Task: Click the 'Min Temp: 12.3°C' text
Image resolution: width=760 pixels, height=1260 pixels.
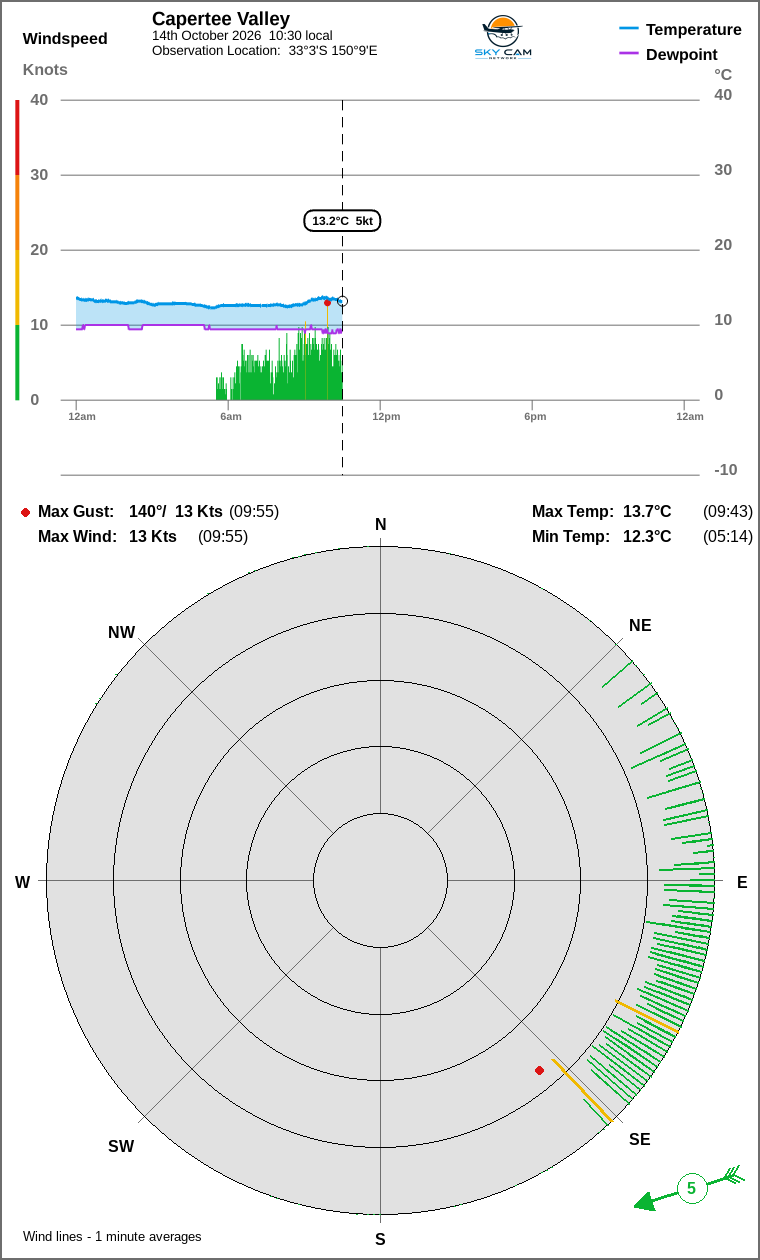Action: pyautogui.click(x=601, y=536)
